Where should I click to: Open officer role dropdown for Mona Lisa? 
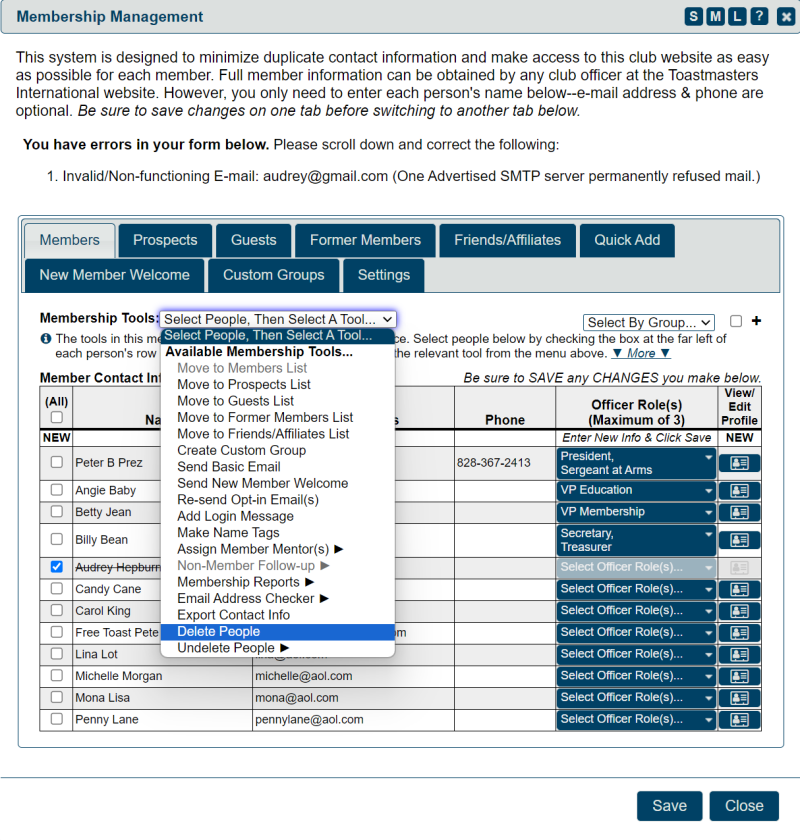tap(636, 698)
